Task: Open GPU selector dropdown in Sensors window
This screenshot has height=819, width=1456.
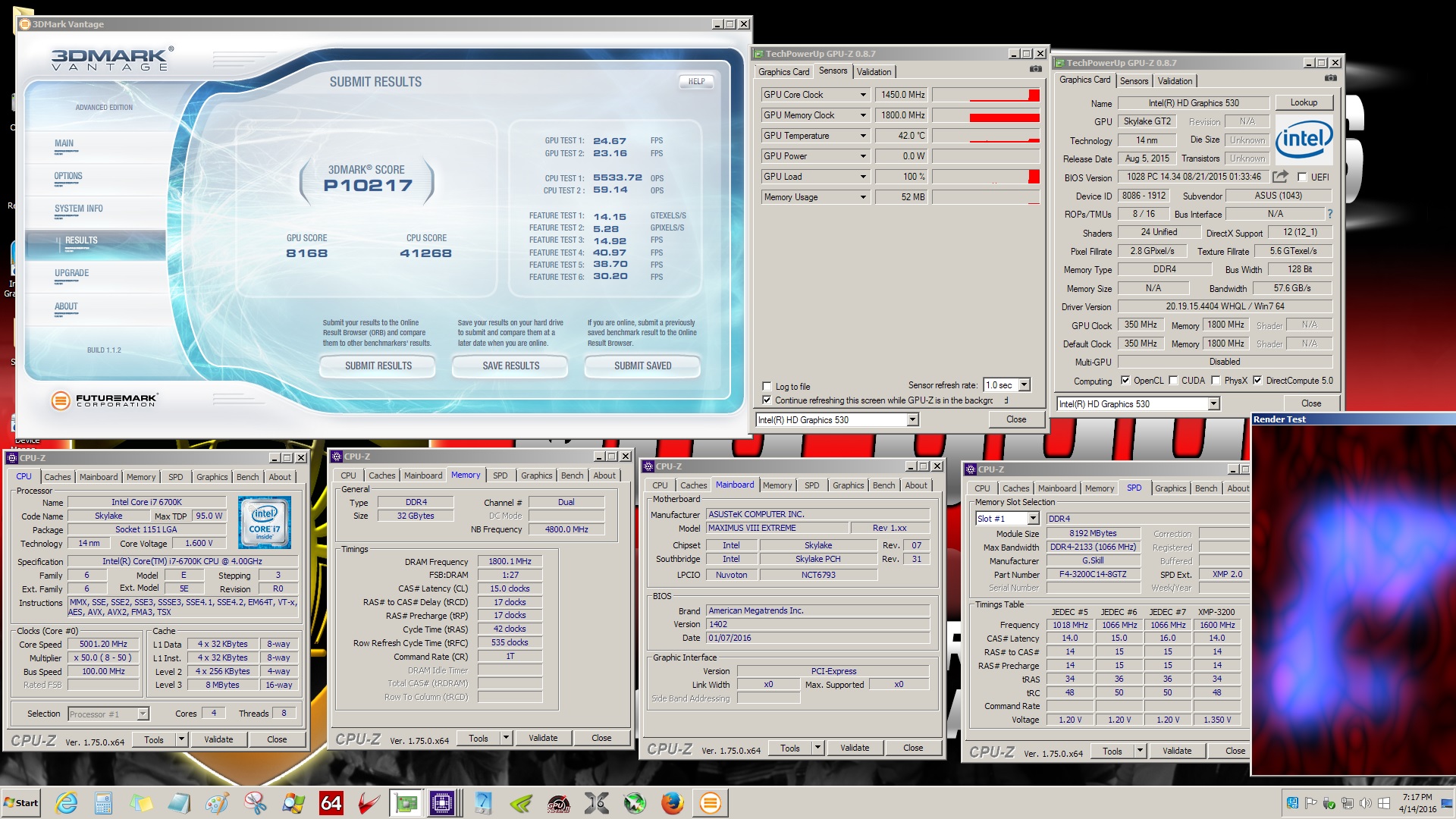Action: pos(912,420)
